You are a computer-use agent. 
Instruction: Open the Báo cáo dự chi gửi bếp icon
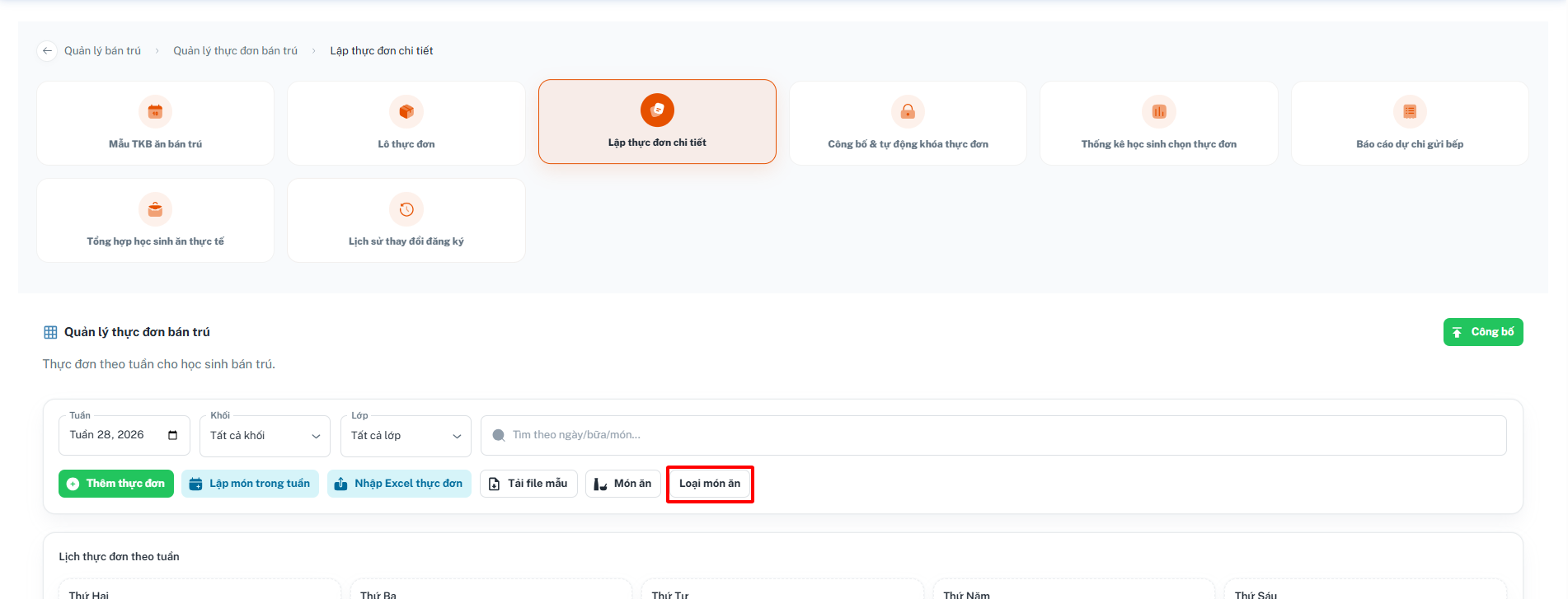(x=1410, y=111)
